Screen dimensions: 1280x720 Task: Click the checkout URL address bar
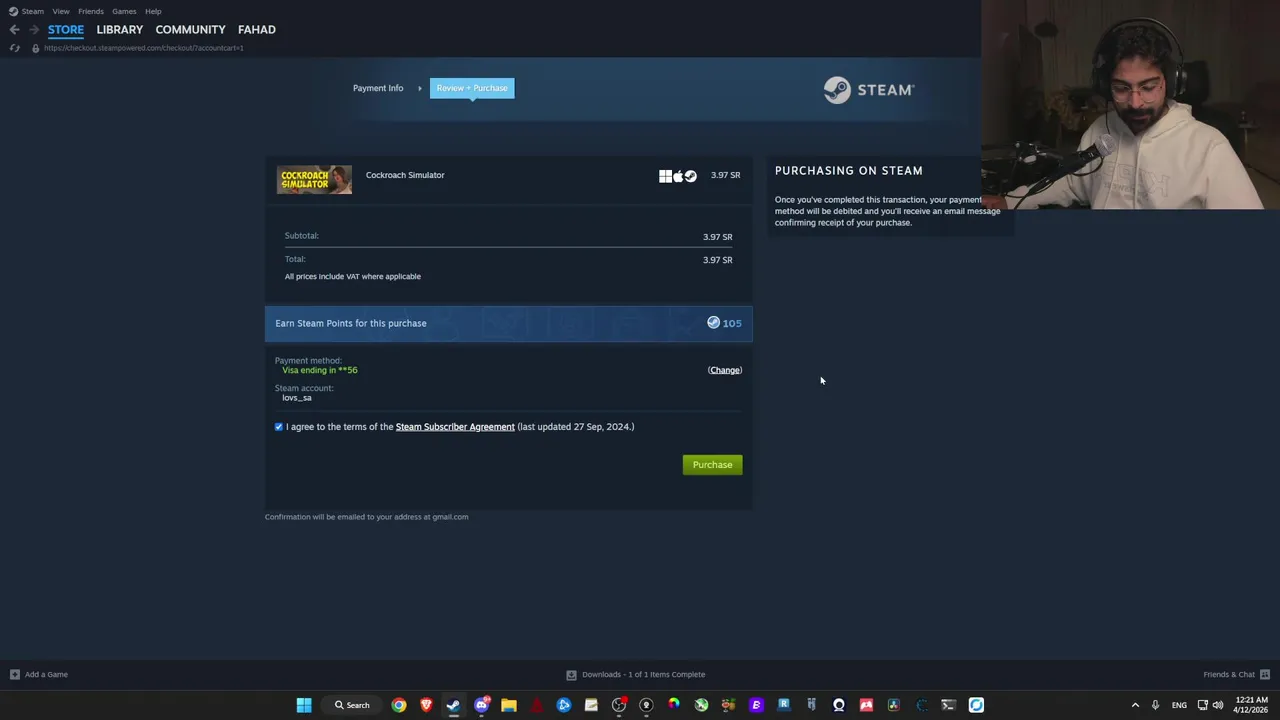pyautogui.click(x=144, y=48)
